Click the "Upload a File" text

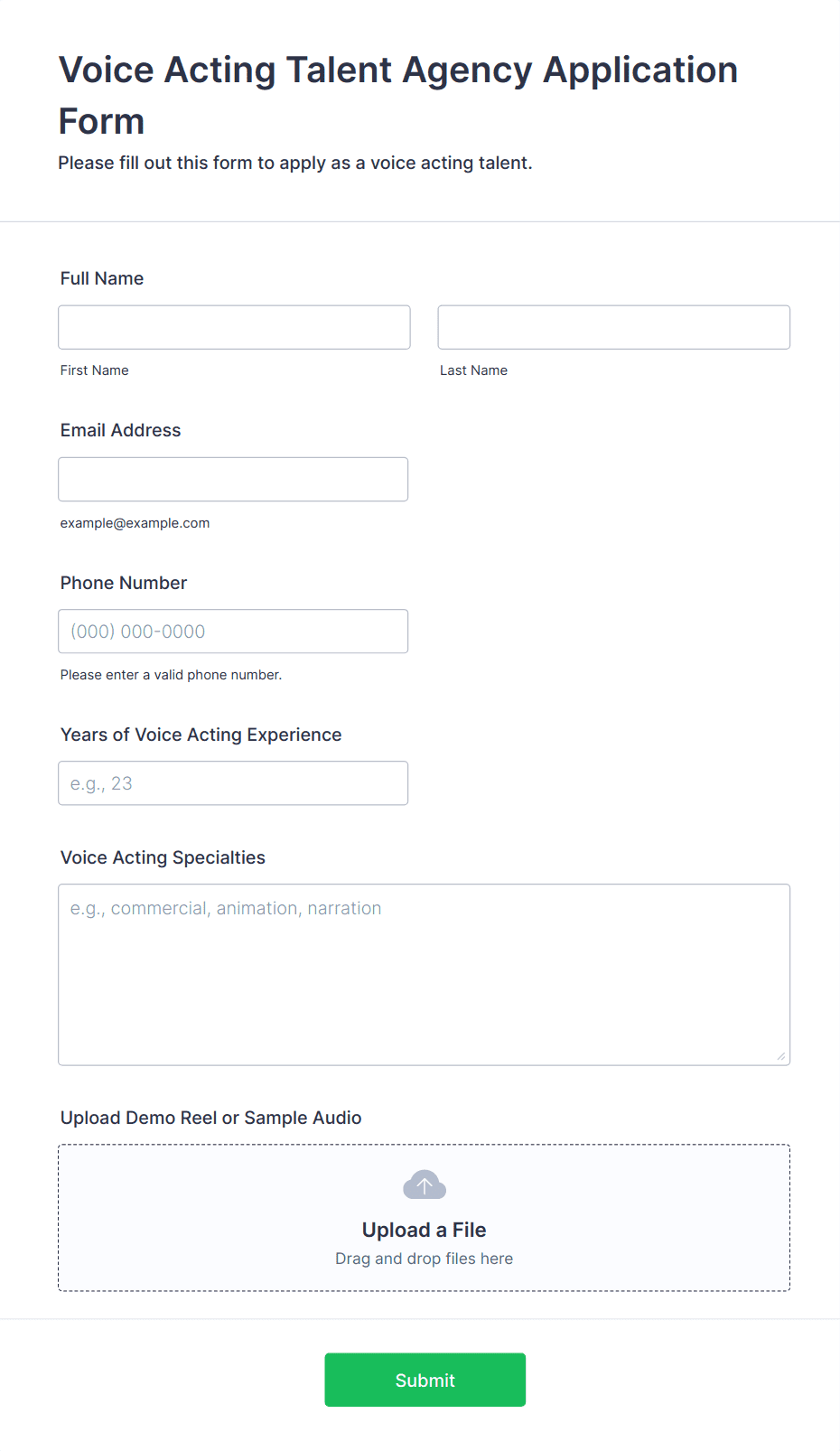pyautogui.click(x=424, y=1230)
